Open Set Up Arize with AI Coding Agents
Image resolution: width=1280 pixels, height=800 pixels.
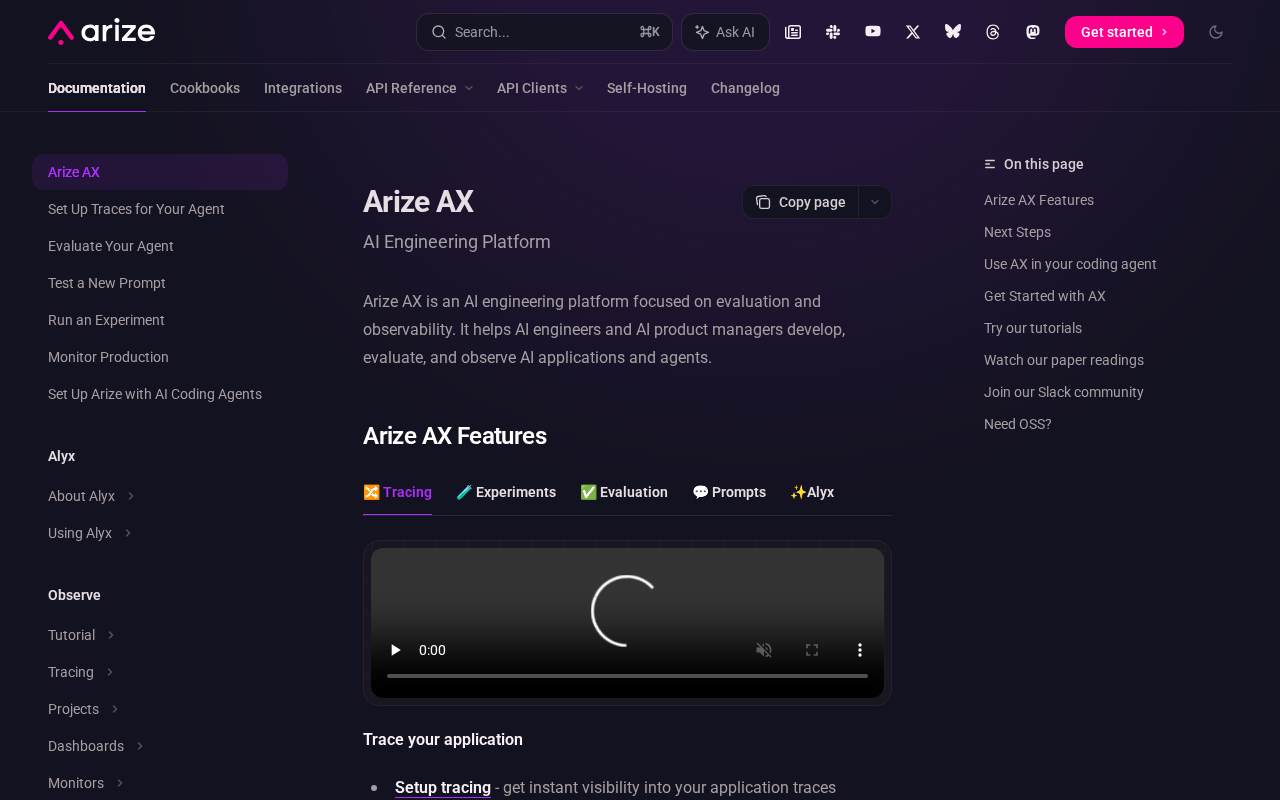pos(155,394)
